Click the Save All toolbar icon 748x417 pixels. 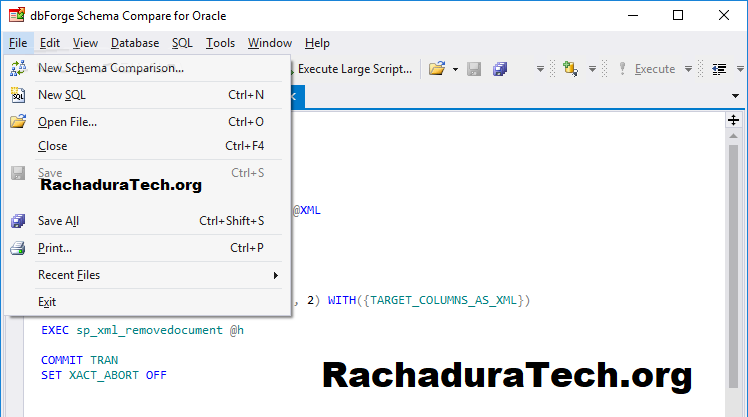[x=500, y=69]
